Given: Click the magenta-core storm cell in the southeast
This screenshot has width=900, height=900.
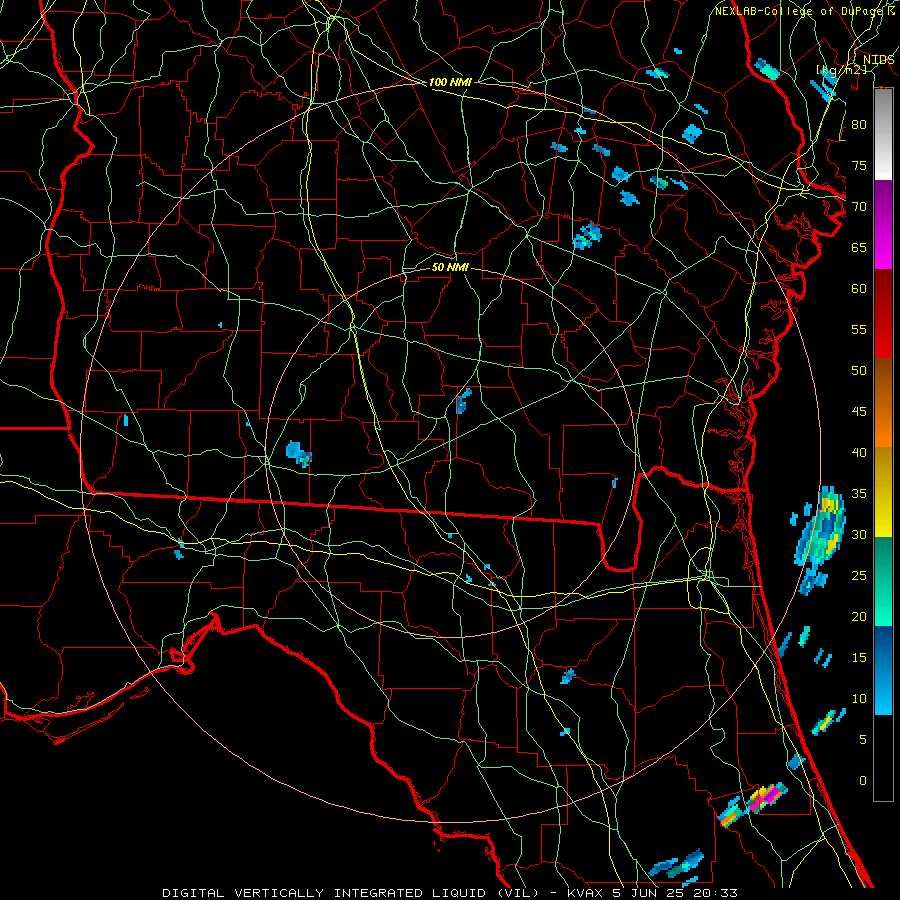Looking at the screenshot, I should coord(765,797).
